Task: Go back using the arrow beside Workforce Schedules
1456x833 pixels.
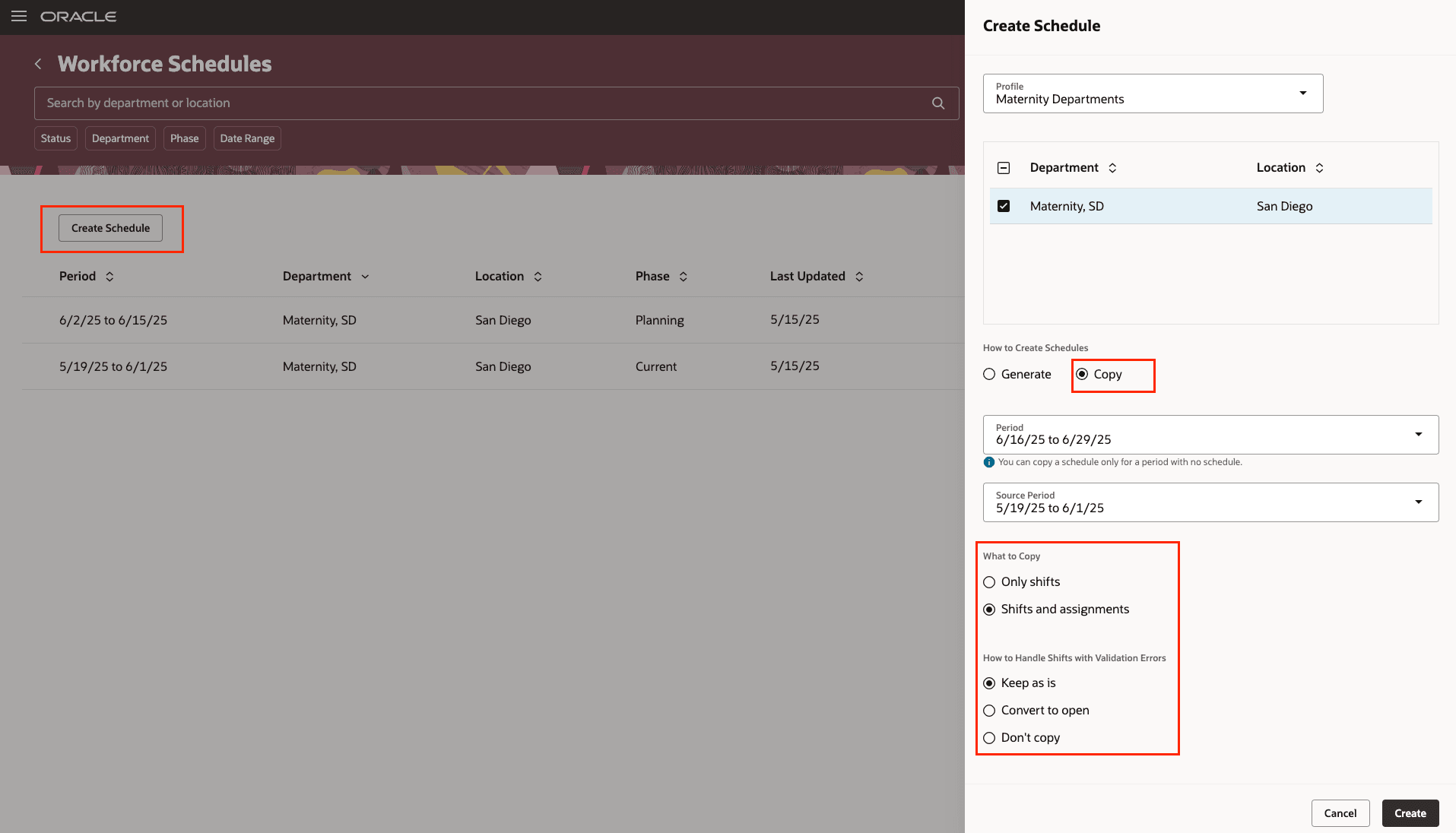Action: tap(38, 64)
